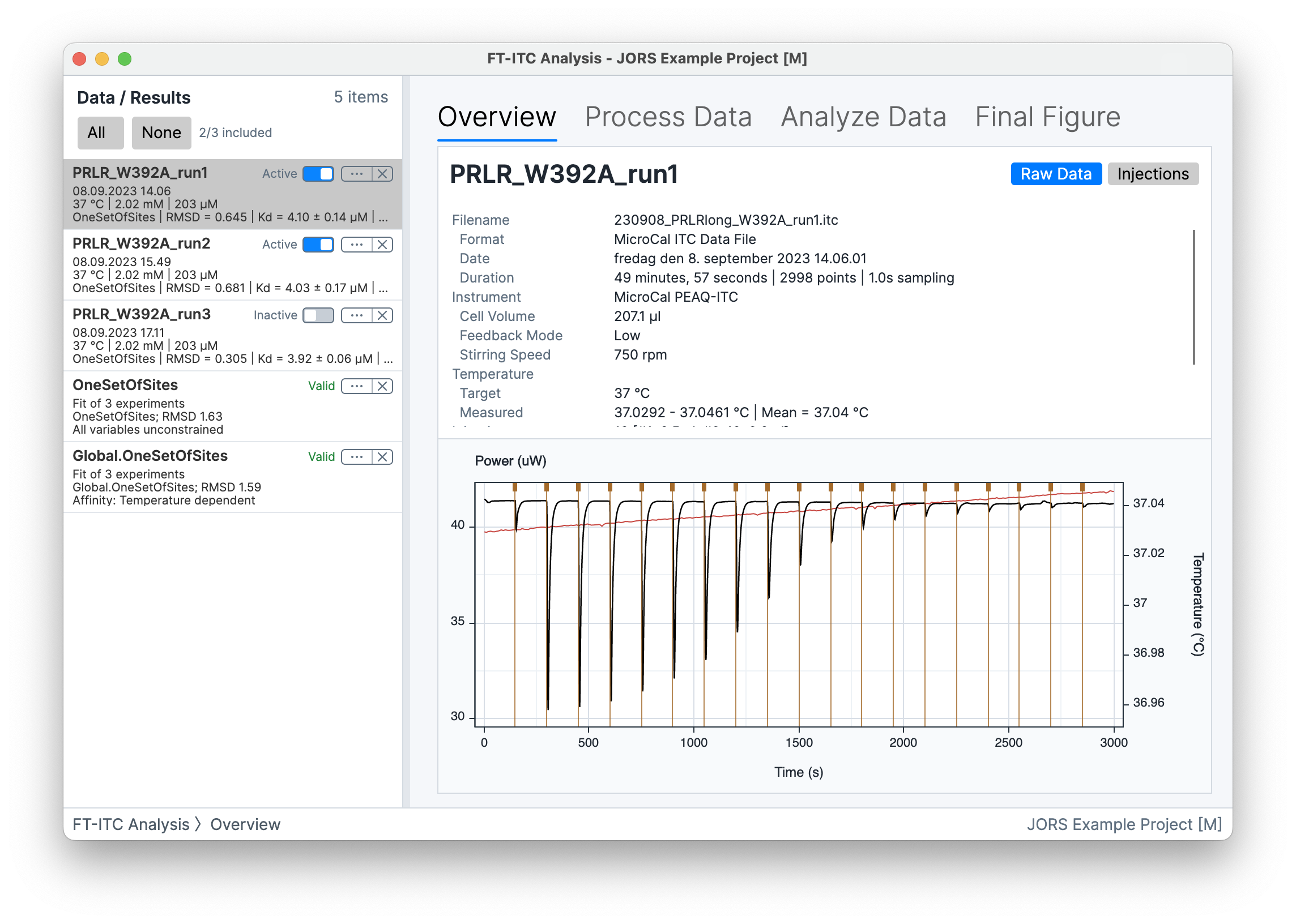Remove PRLR_W392A_run2 with its X icon
This screenshot has width=1296, height=924.
click(x=382, y=245)
